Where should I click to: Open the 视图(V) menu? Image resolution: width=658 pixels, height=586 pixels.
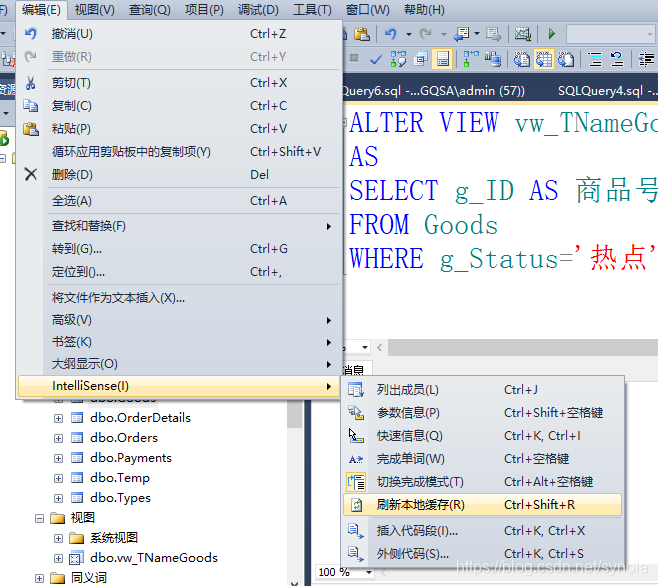coord(94,10)
